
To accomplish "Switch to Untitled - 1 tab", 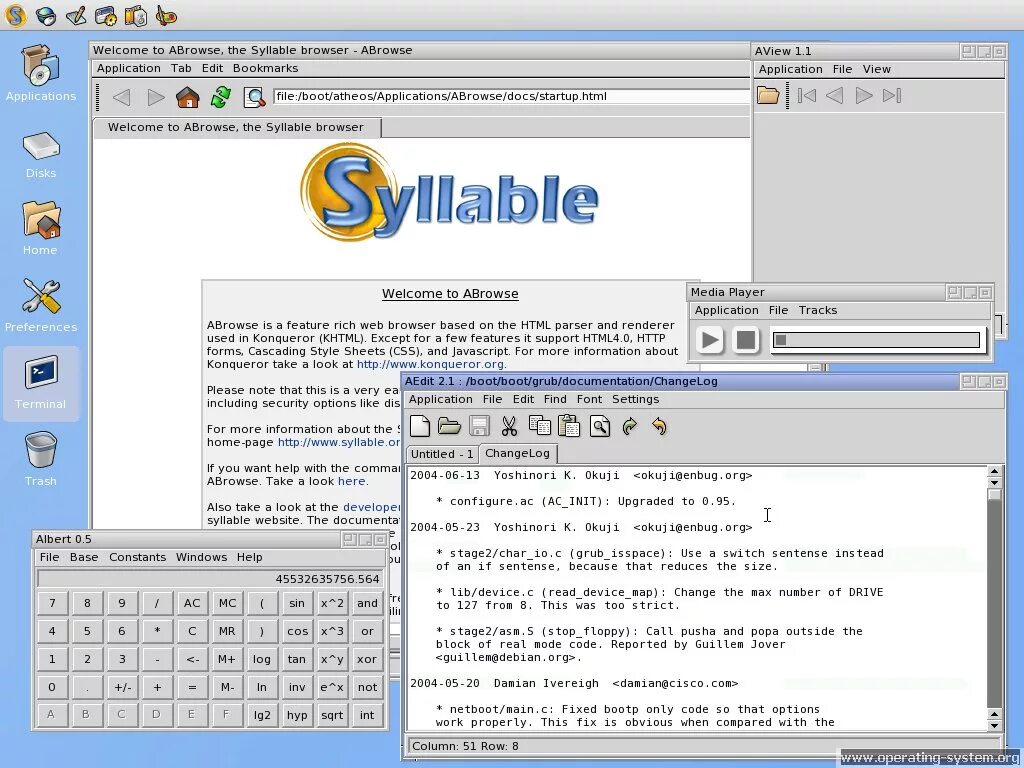I will (x=442, y=454).
